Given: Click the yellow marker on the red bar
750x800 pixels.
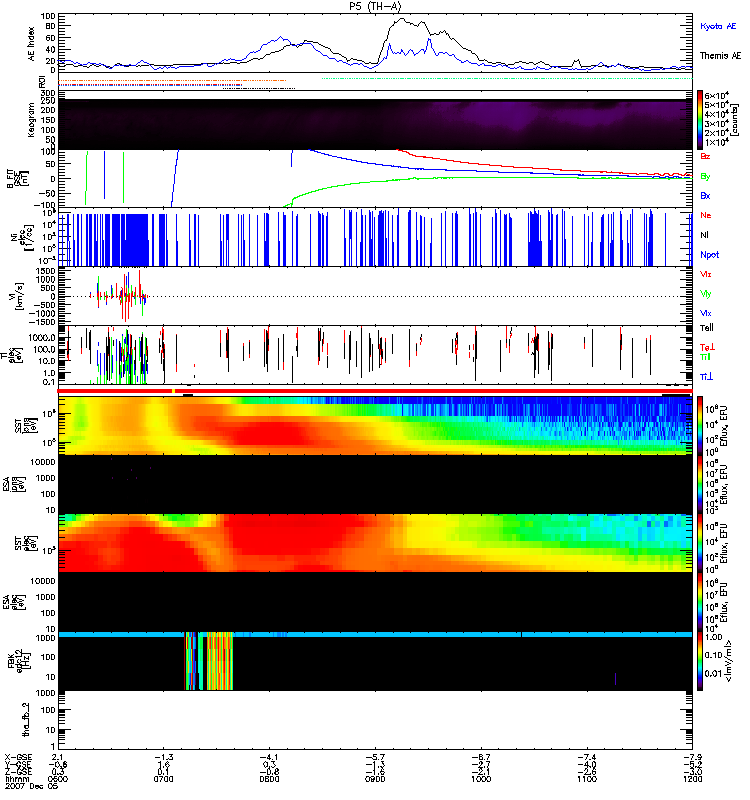Looking at the screenshot, I should pos(174,391).
